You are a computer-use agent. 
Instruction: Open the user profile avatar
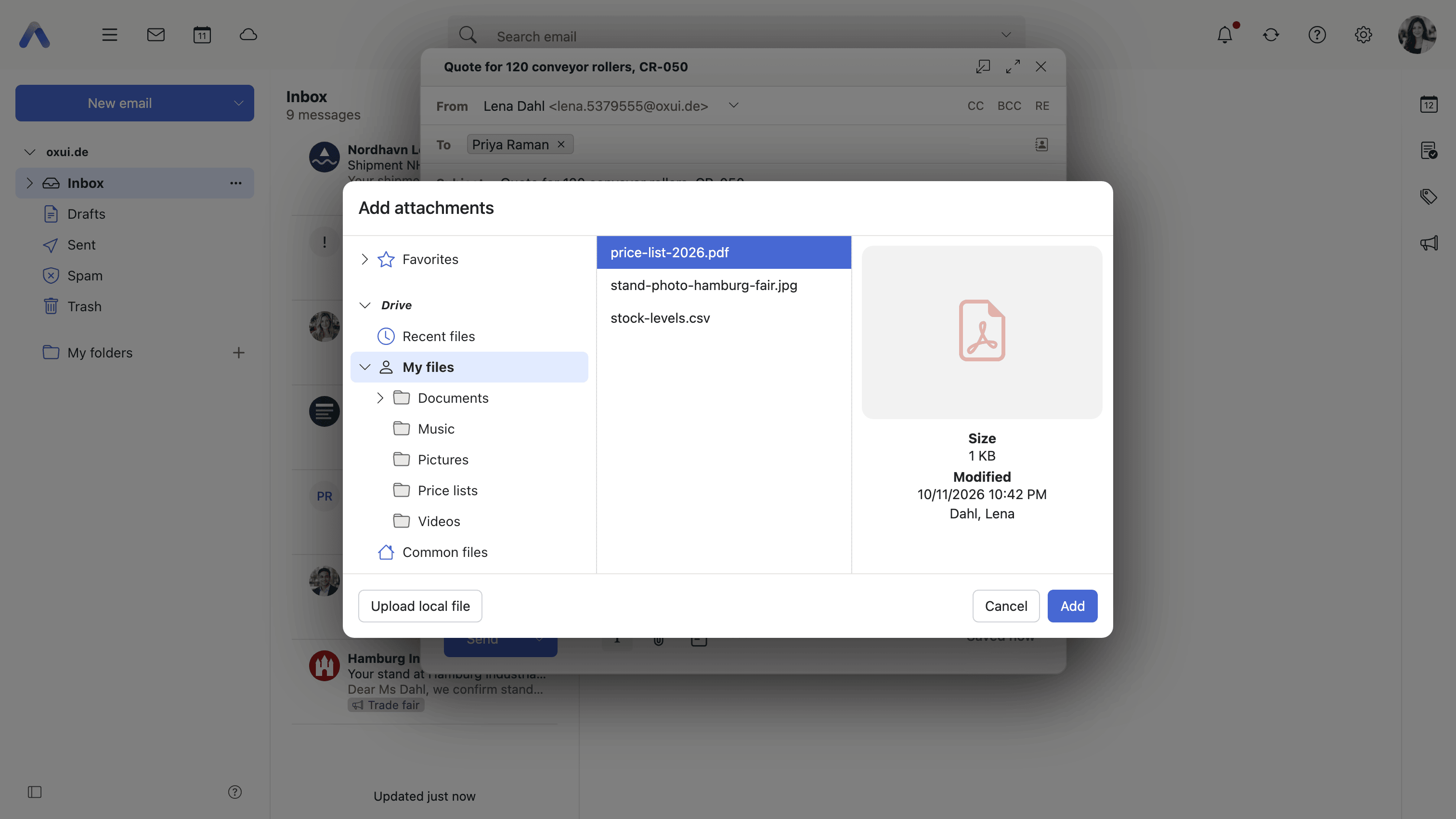(x=1417, y=35)
